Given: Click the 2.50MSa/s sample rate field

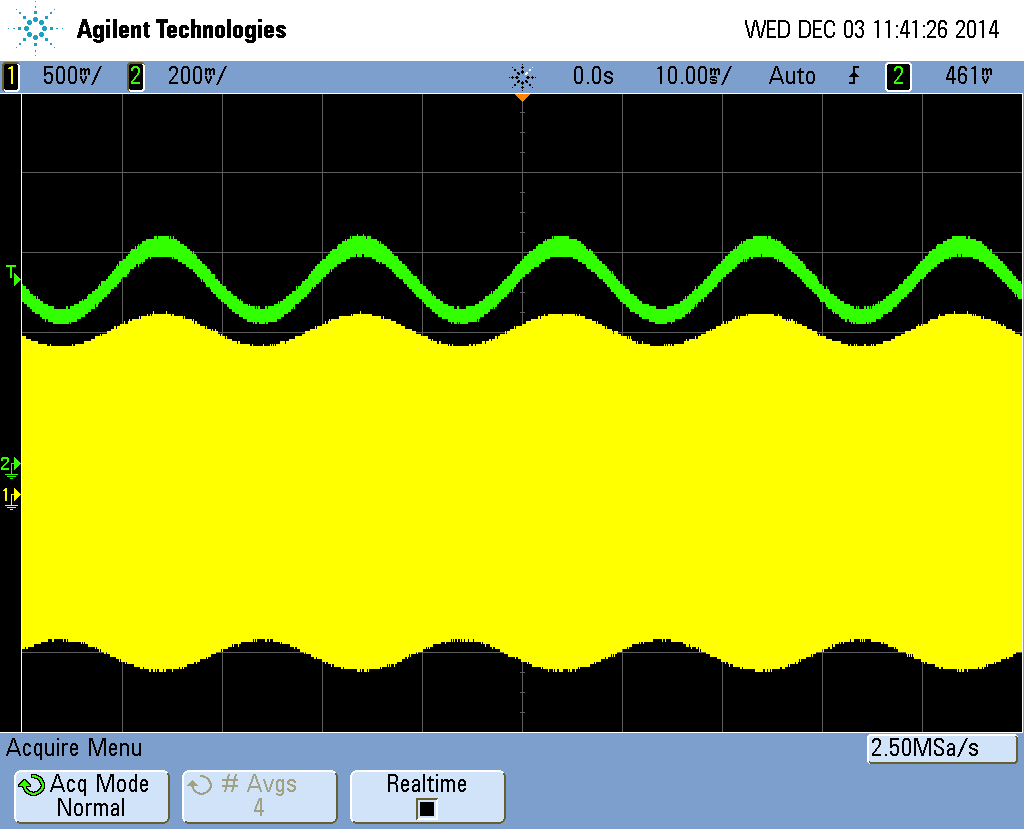Looking at the screenshot, I should [x=941, y=748].
